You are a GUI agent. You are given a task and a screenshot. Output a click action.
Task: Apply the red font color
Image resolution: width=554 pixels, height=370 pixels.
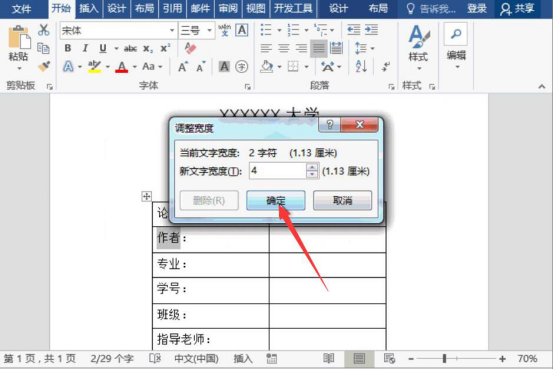coord(122,66)
